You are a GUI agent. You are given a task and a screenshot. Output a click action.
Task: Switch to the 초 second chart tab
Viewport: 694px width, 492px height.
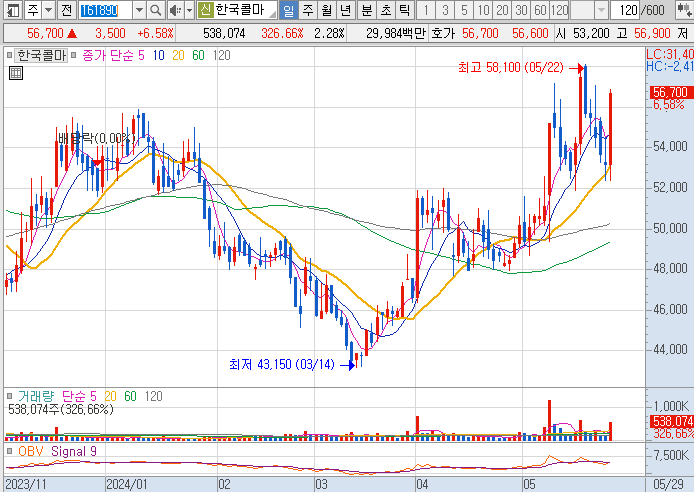click(386, 10)
